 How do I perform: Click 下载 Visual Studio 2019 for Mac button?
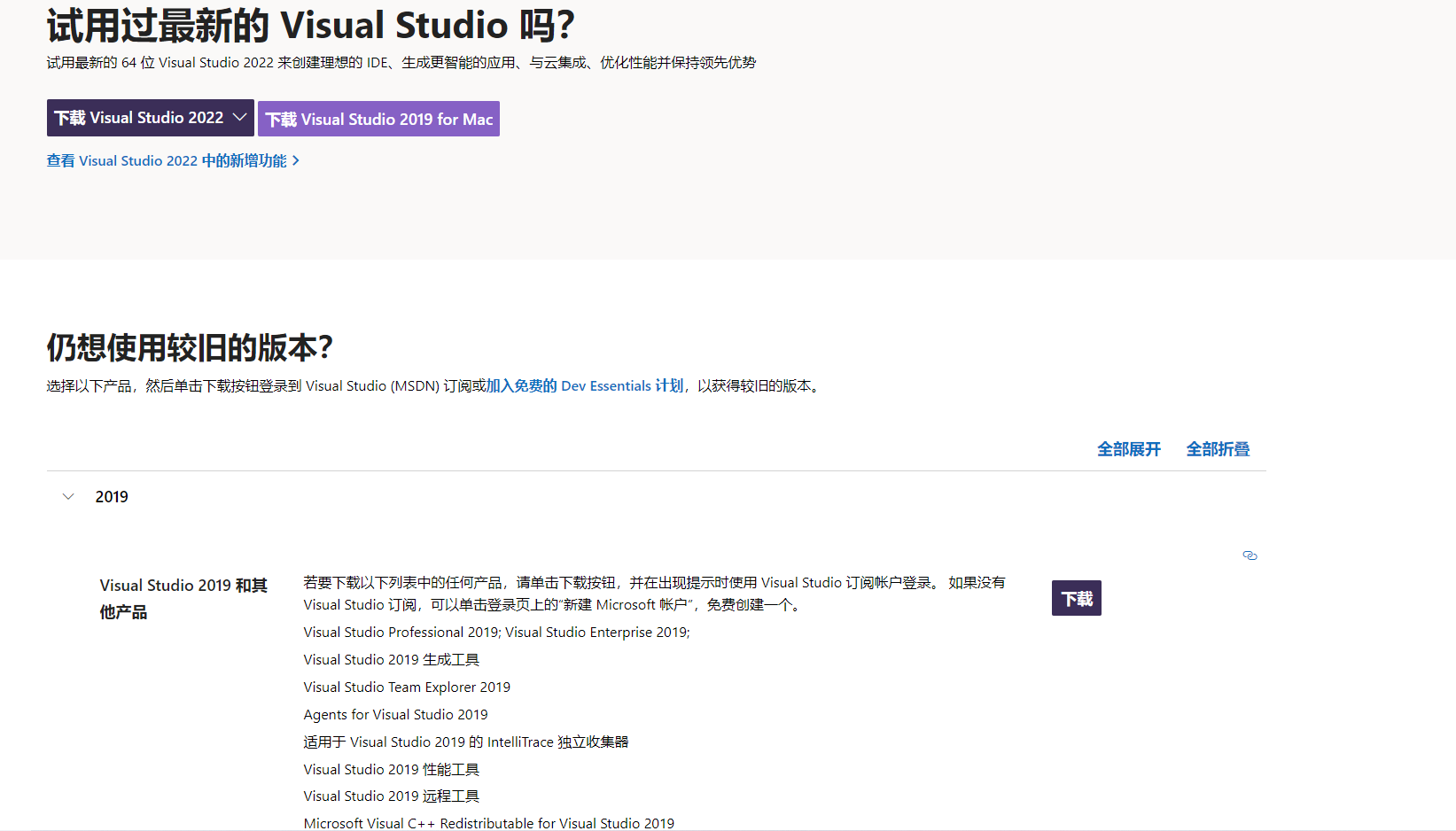click(378, 119)
